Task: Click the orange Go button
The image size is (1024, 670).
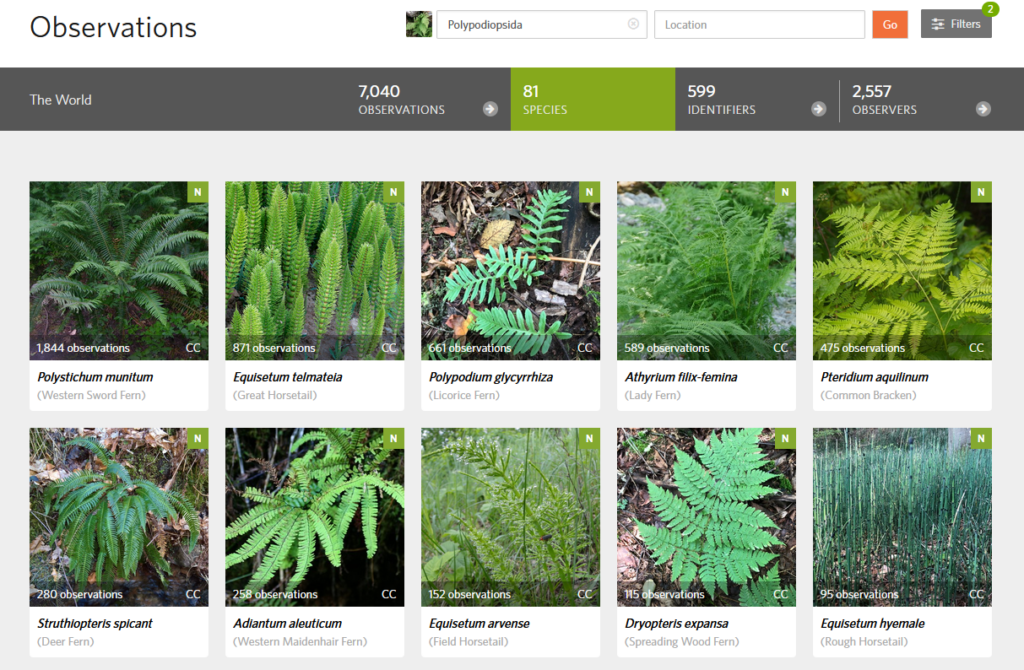Action: (x=889, y=24)
